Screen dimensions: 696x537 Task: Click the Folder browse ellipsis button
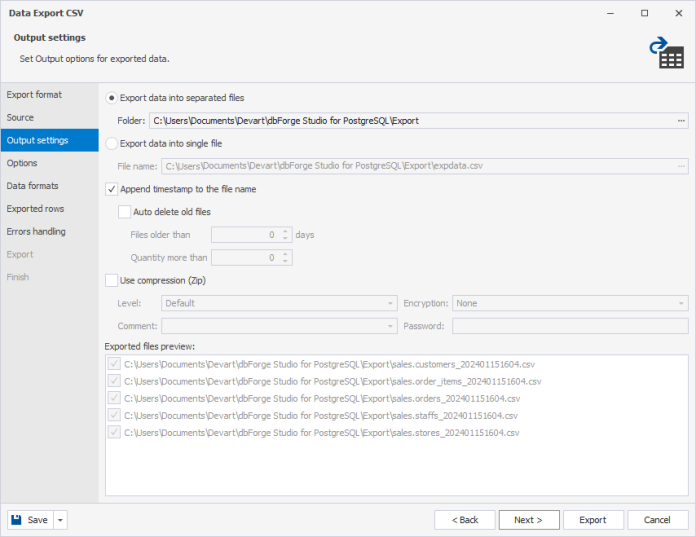[x=681, y=121]
